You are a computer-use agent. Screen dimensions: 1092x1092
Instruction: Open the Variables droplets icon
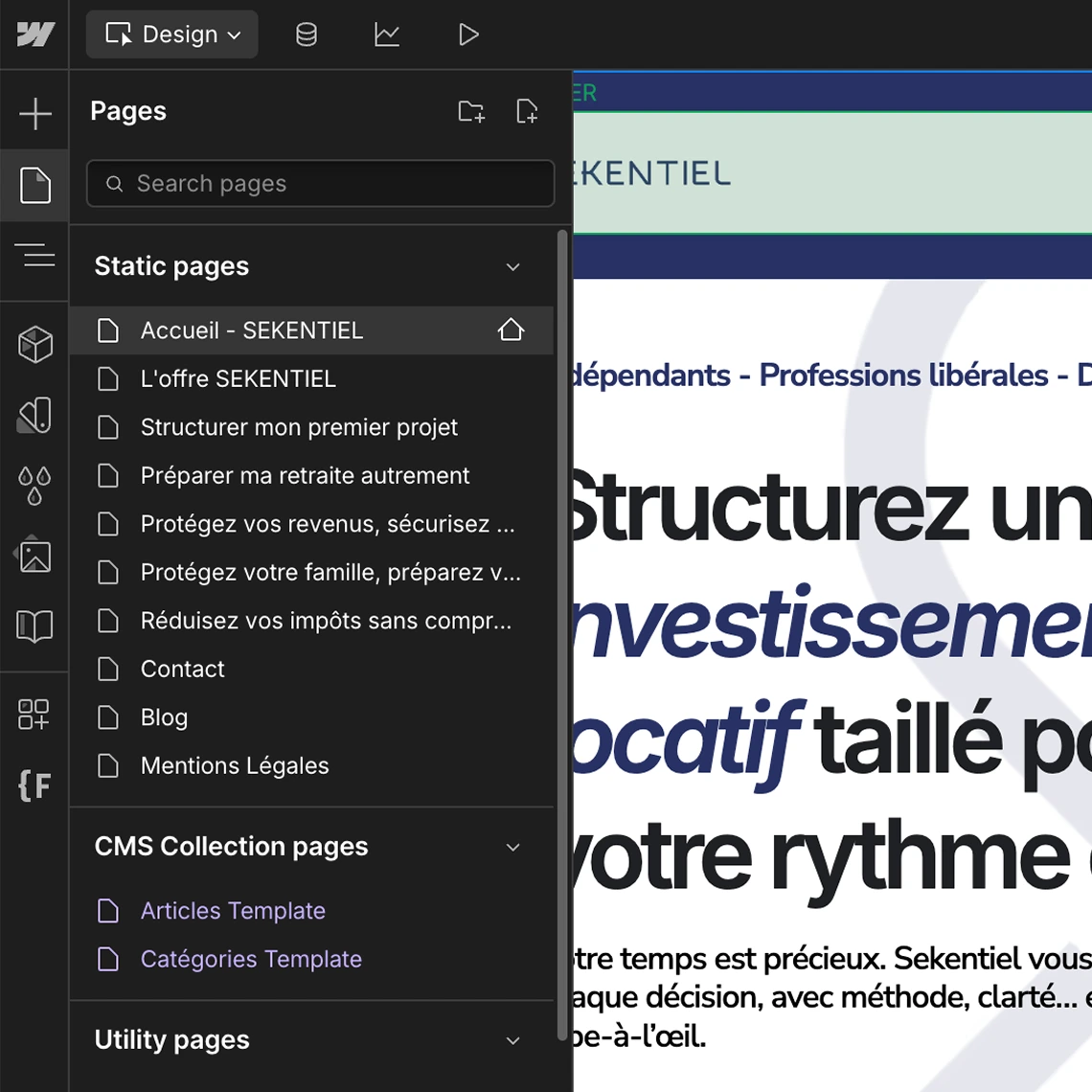tap(34, 486)
